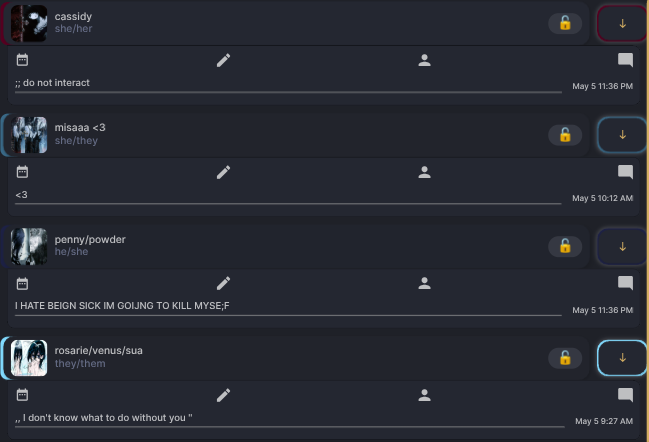Collapse rosarie/venus/sua card with arrow button
Screen dimensions: 649x442
[622, 358]
